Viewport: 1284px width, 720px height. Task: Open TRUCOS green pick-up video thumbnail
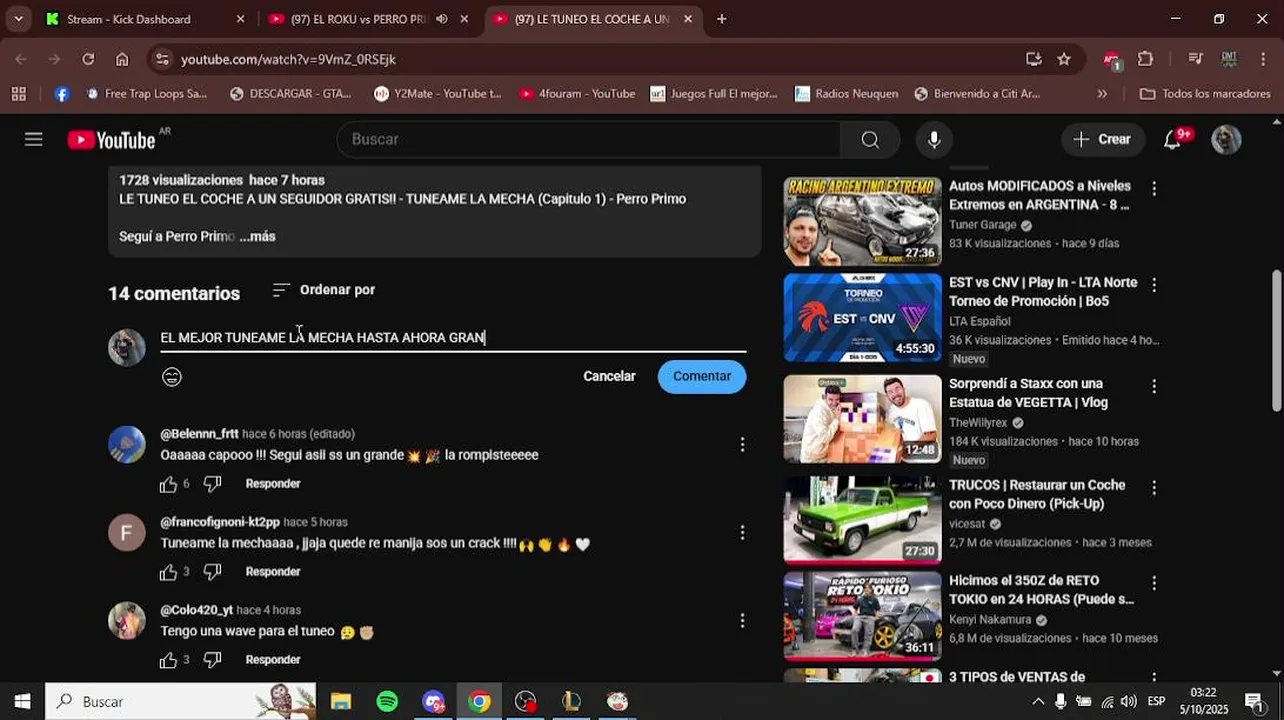[862, 520]
